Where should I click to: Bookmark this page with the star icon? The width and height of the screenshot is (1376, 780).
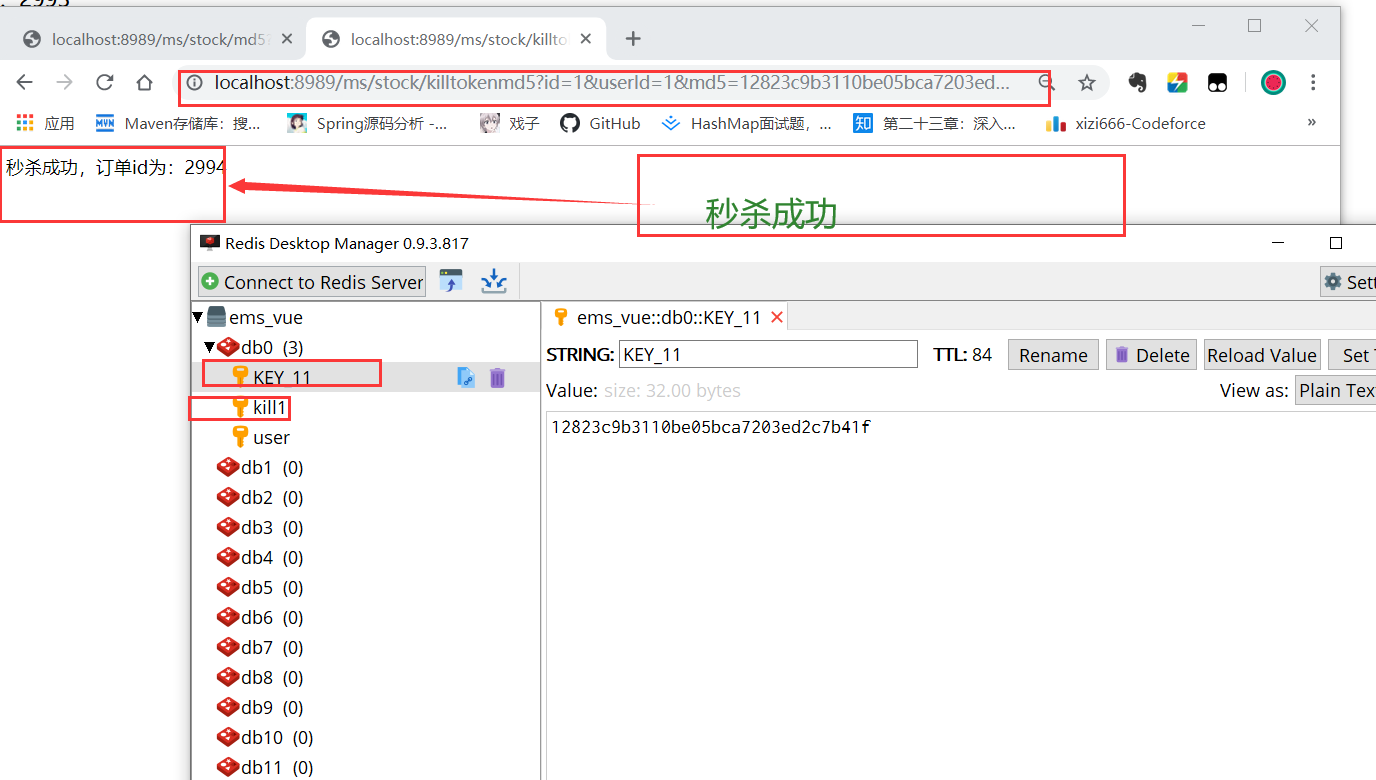point(1087,83)
